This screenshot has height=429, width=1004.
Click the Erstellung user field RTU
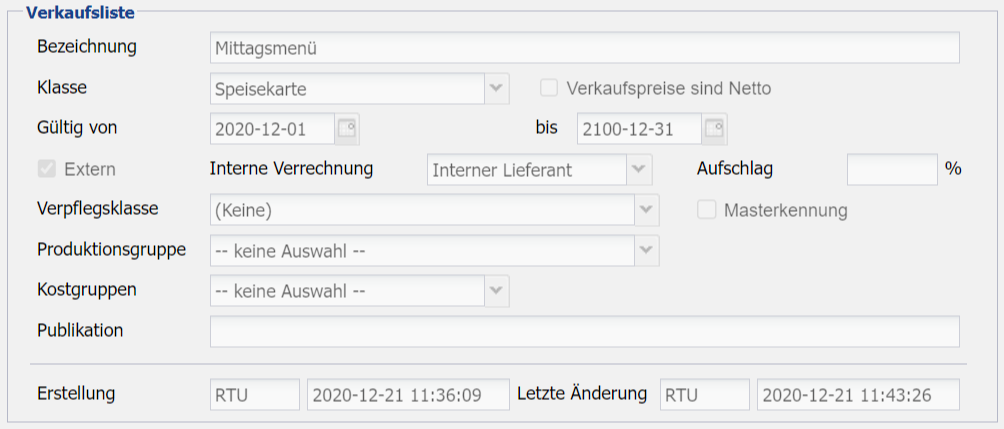254,394
